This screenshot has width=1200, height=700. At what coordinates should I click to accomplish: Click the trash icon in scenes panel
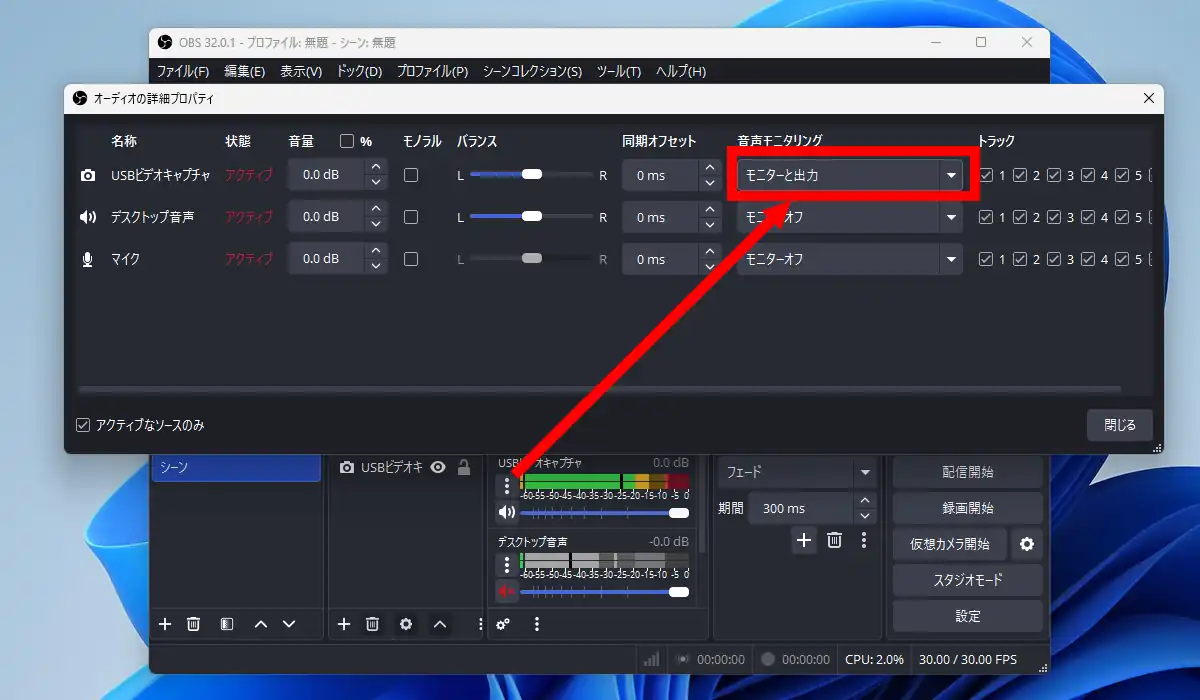(194, 624)
